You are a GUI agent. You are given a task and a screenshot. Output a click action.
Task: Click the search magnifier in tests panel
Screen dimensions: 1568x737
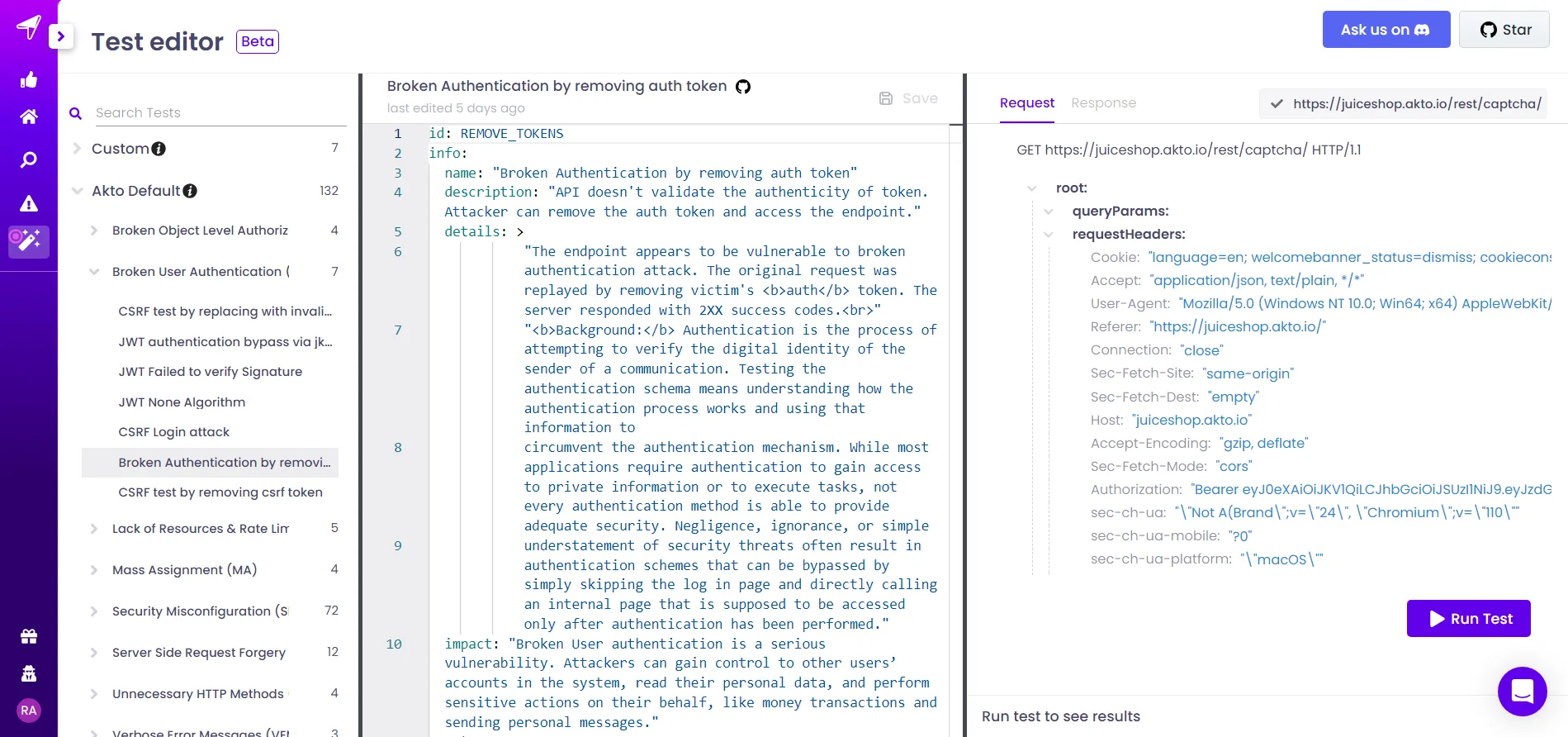[76, 113]
